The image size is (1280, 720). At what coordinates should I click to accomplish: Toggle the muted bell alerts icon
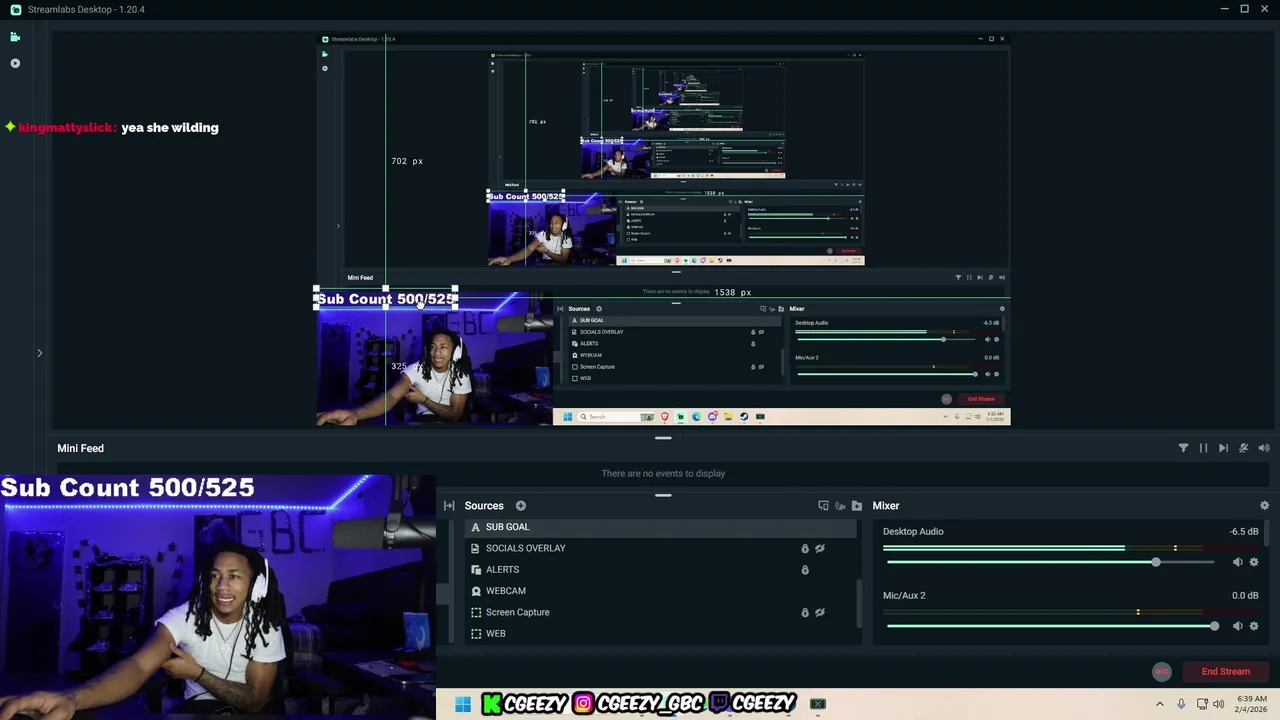(x=1243, y=448)
